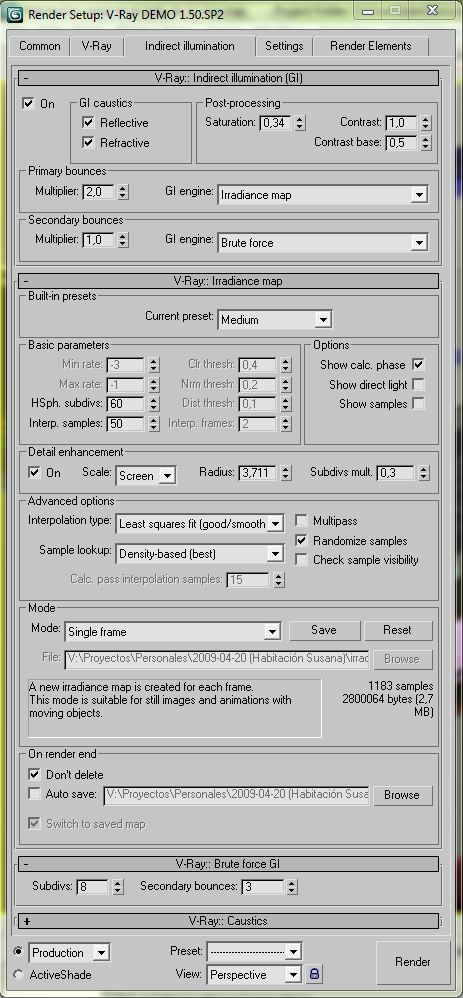Collapse the V-Ray Brute force GI rollout
Screen dimensions: 463x998
tap(229, 864)
